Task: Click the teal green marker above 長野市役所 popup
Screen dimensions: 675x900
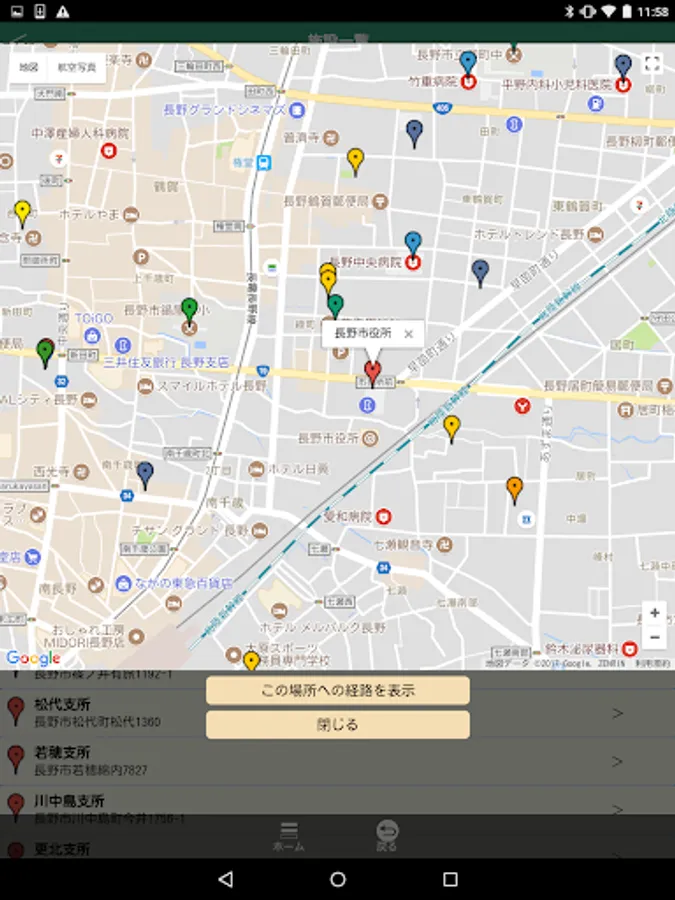Action: 336,306
